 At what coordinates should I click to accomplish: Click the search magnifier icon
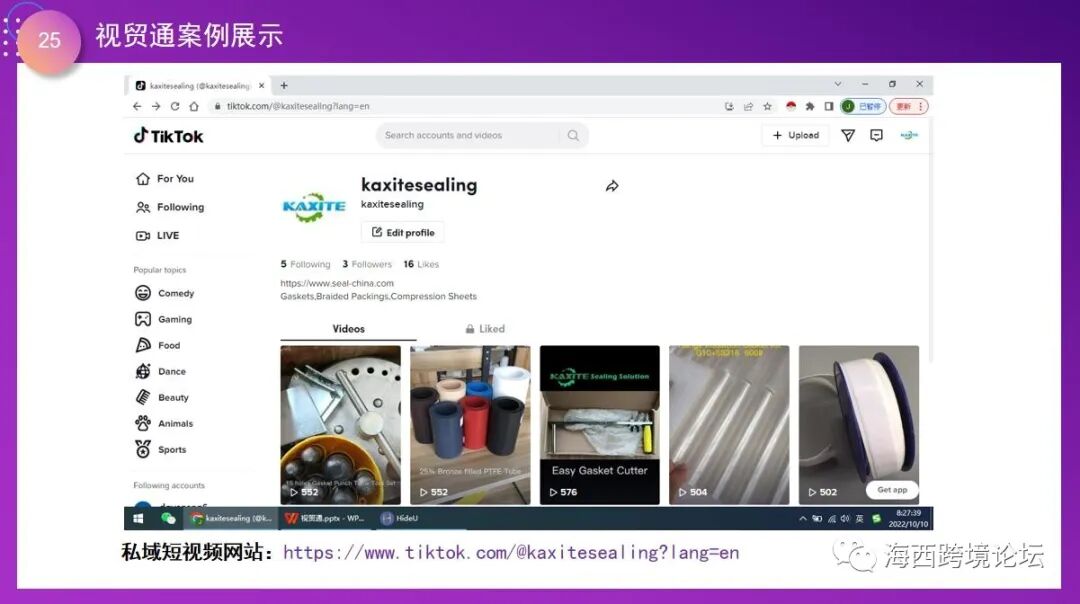click(573, 136)
